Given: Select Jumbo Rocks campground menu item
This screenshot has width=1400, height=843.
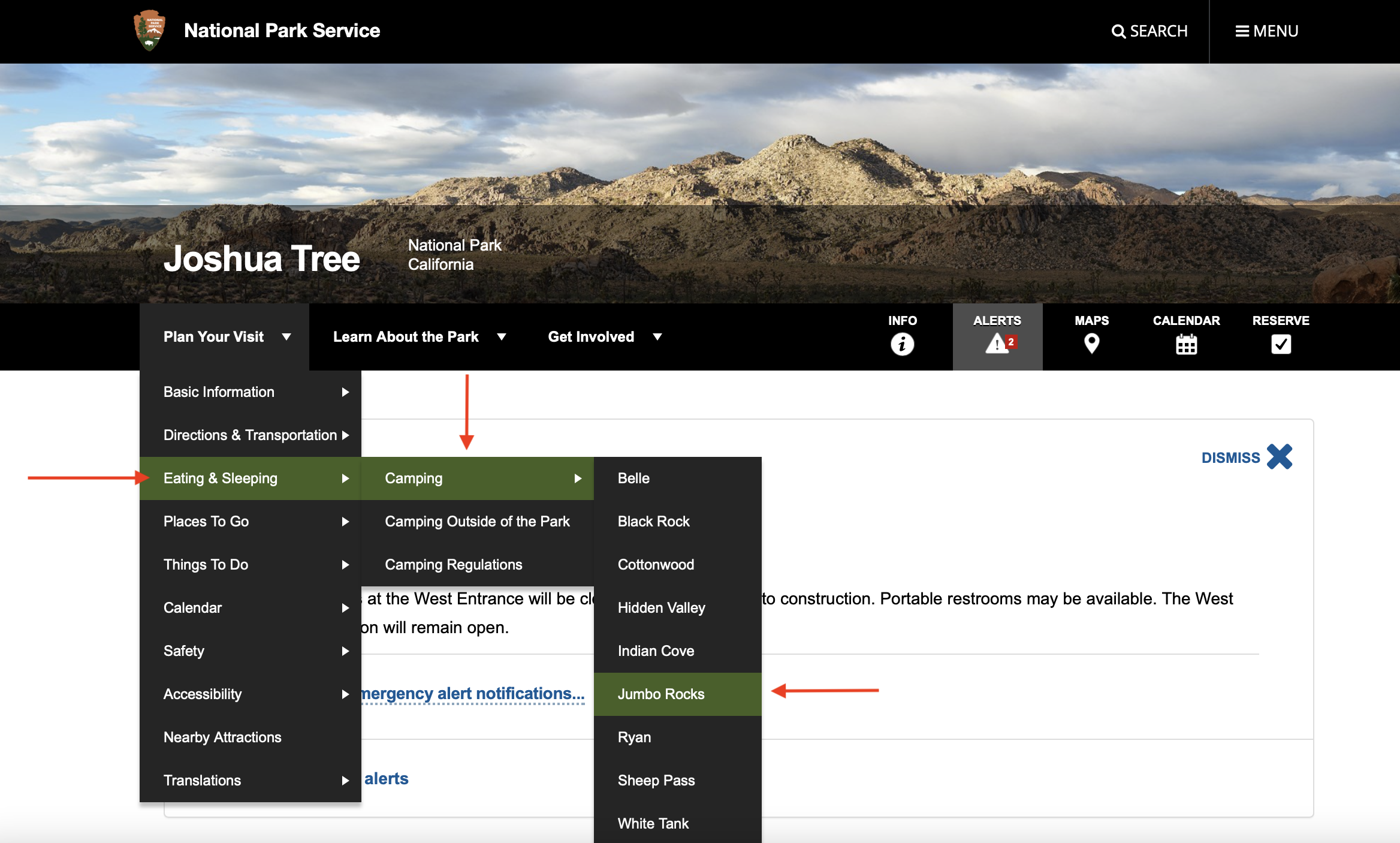Looking at the screenshot, I should (661, 694).
